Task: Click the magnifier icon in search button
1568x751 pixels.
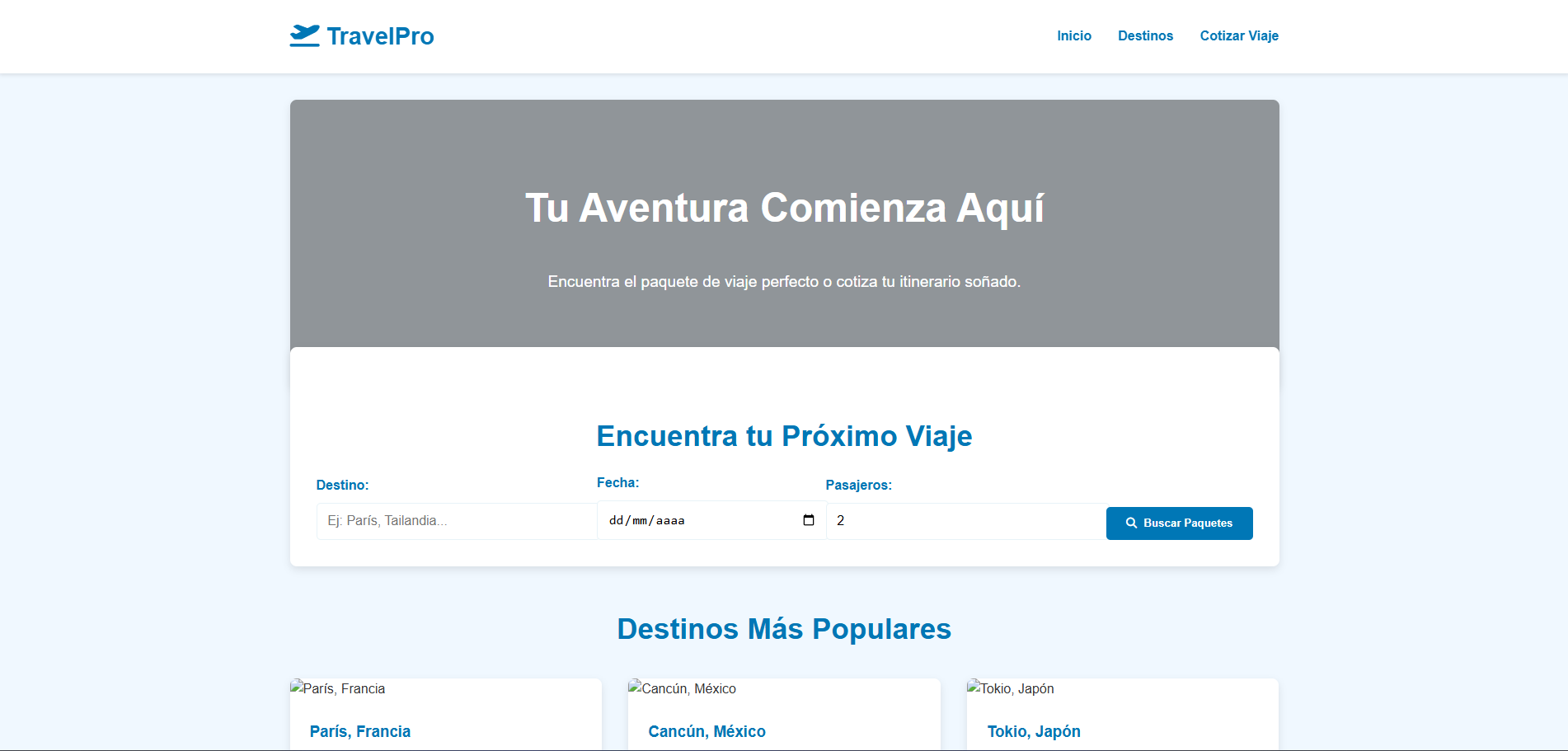Action: coord(1131,523)
